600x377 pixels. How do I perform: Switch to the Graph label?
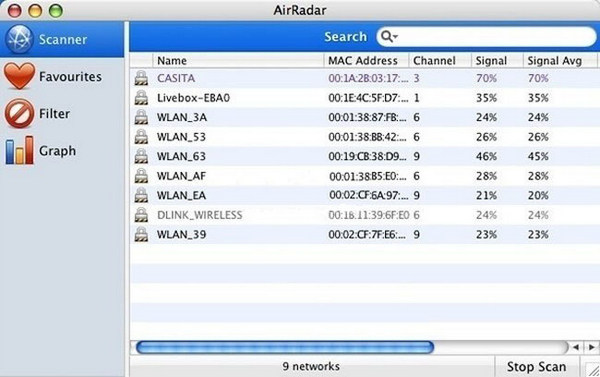point(57,151)
